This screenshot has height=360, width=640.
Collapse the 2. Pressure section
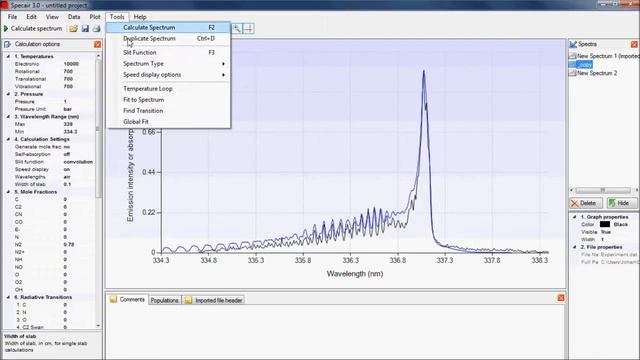(x=8, y=94)
